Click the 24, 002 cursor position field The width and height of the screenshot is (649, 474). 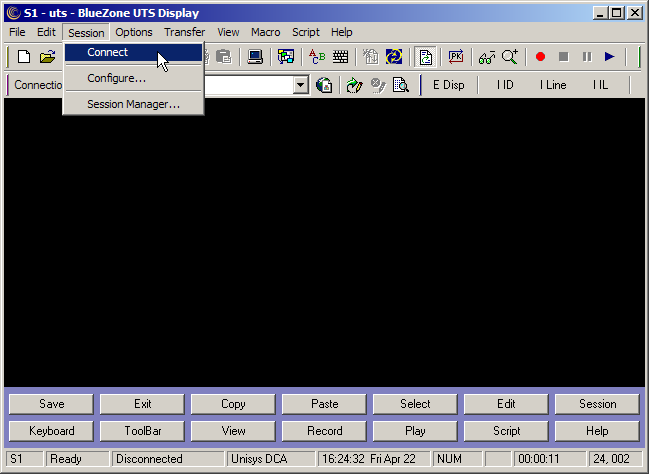(615, 459)
